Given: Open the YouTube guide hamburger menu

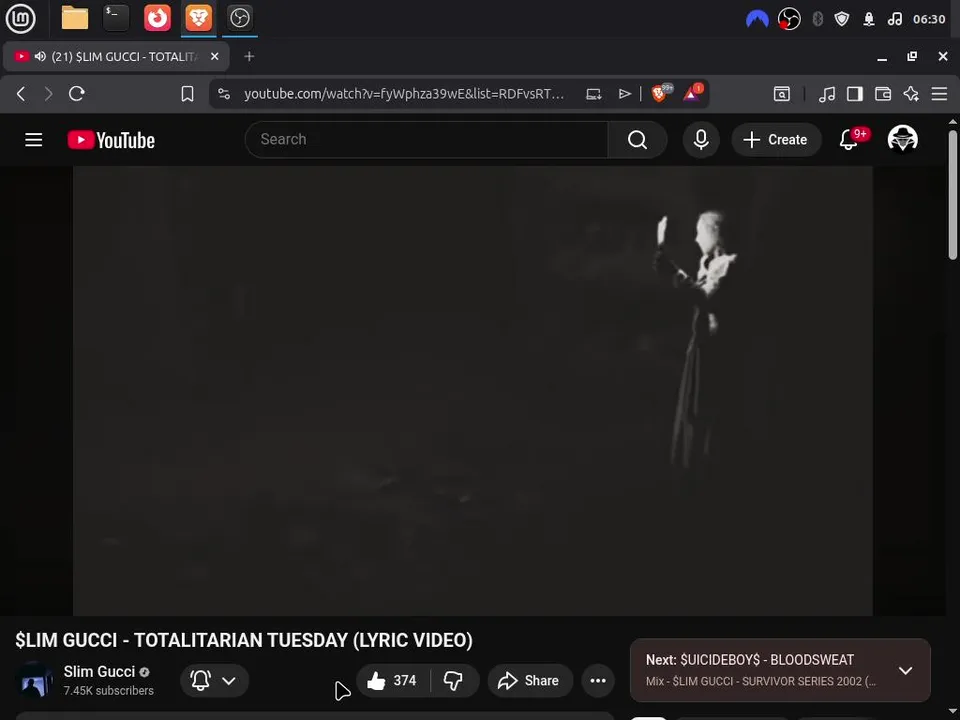Looking at the screenshot, I should click(x=34, y=140).
